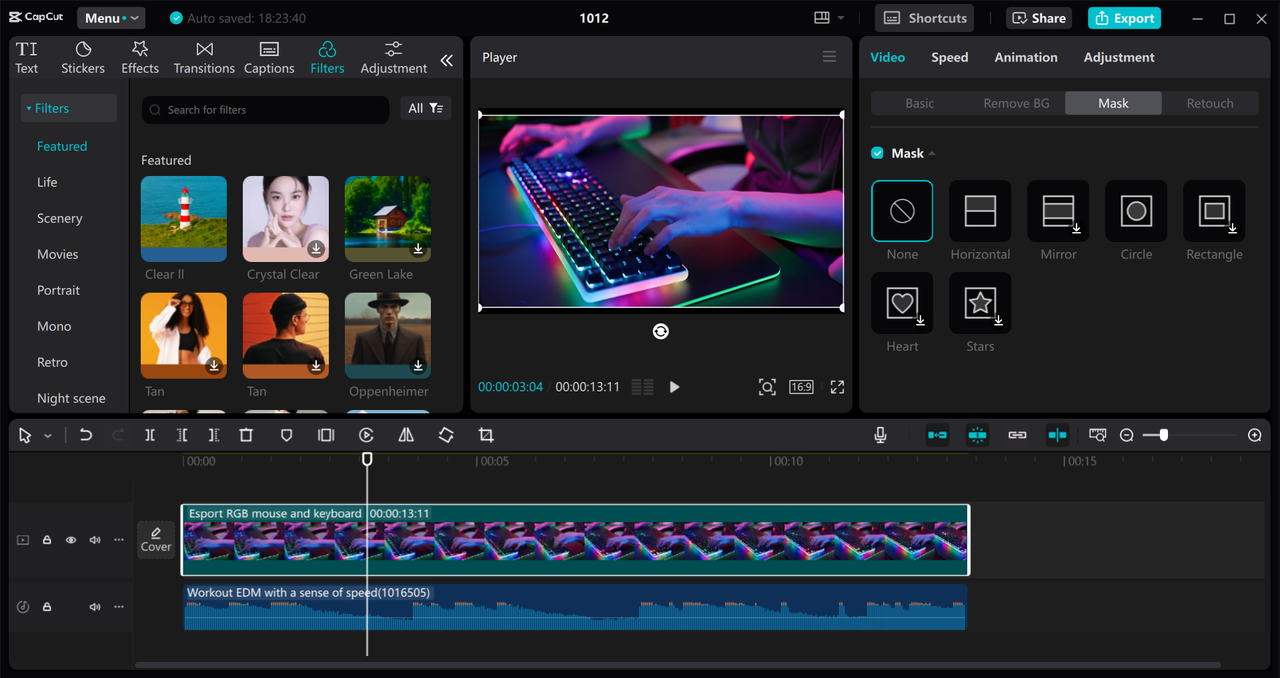The height and width of the screenshot is (678, 1280).
Task: Open the Captions panel
Action: pyautogui.click(x=269, y=58)
